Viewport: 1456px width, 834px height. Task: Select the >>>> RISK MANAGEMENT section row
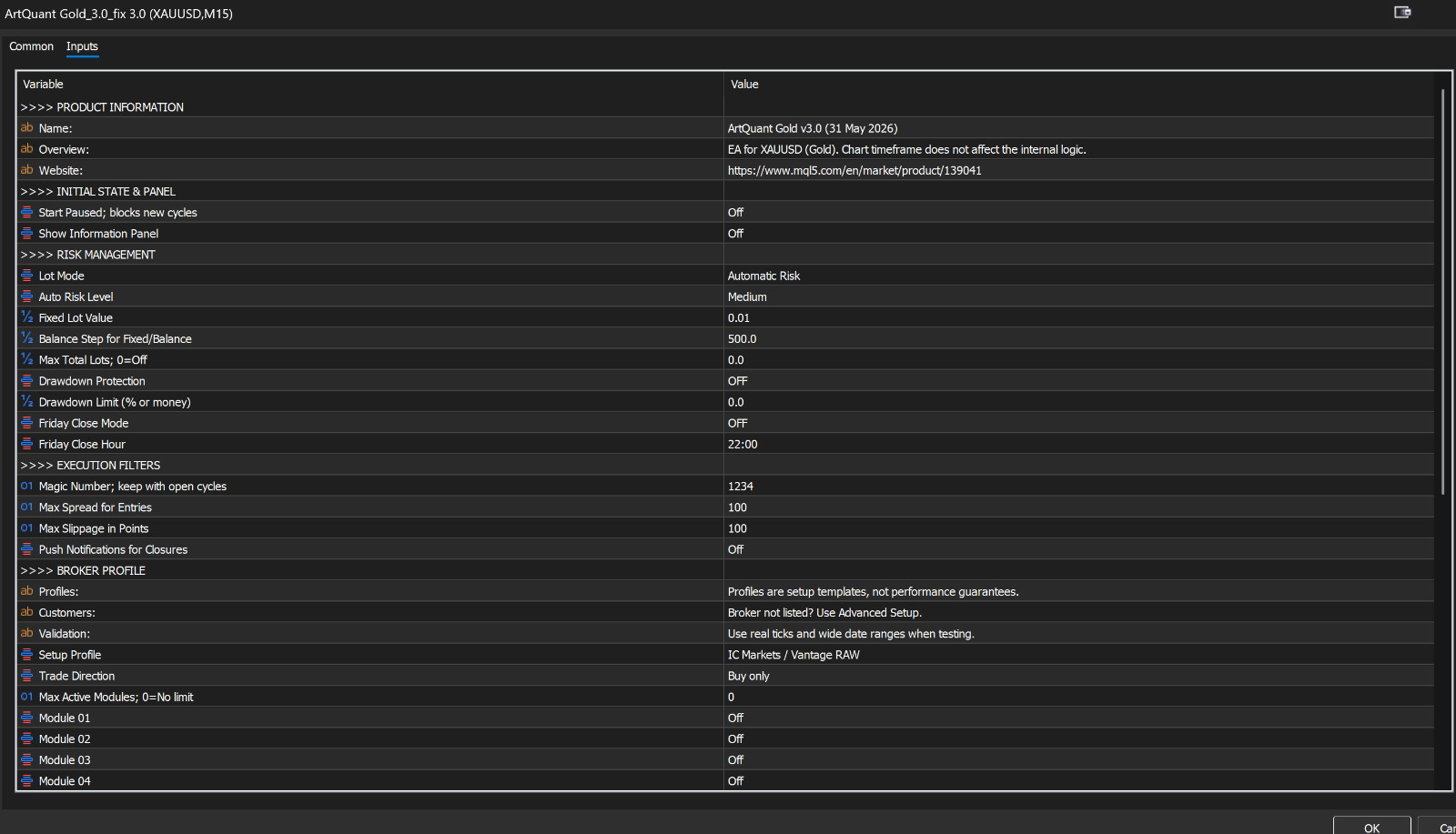tap(725, 255)
